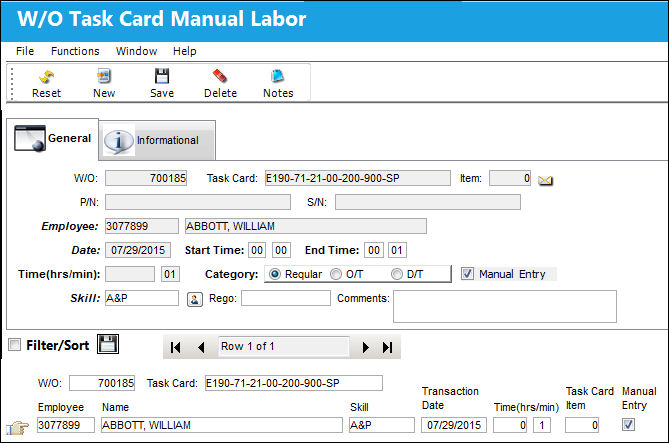Screen dimensions: 669x443
Task: Click the Time minutes field showing 01
Action: pos(170,274)
